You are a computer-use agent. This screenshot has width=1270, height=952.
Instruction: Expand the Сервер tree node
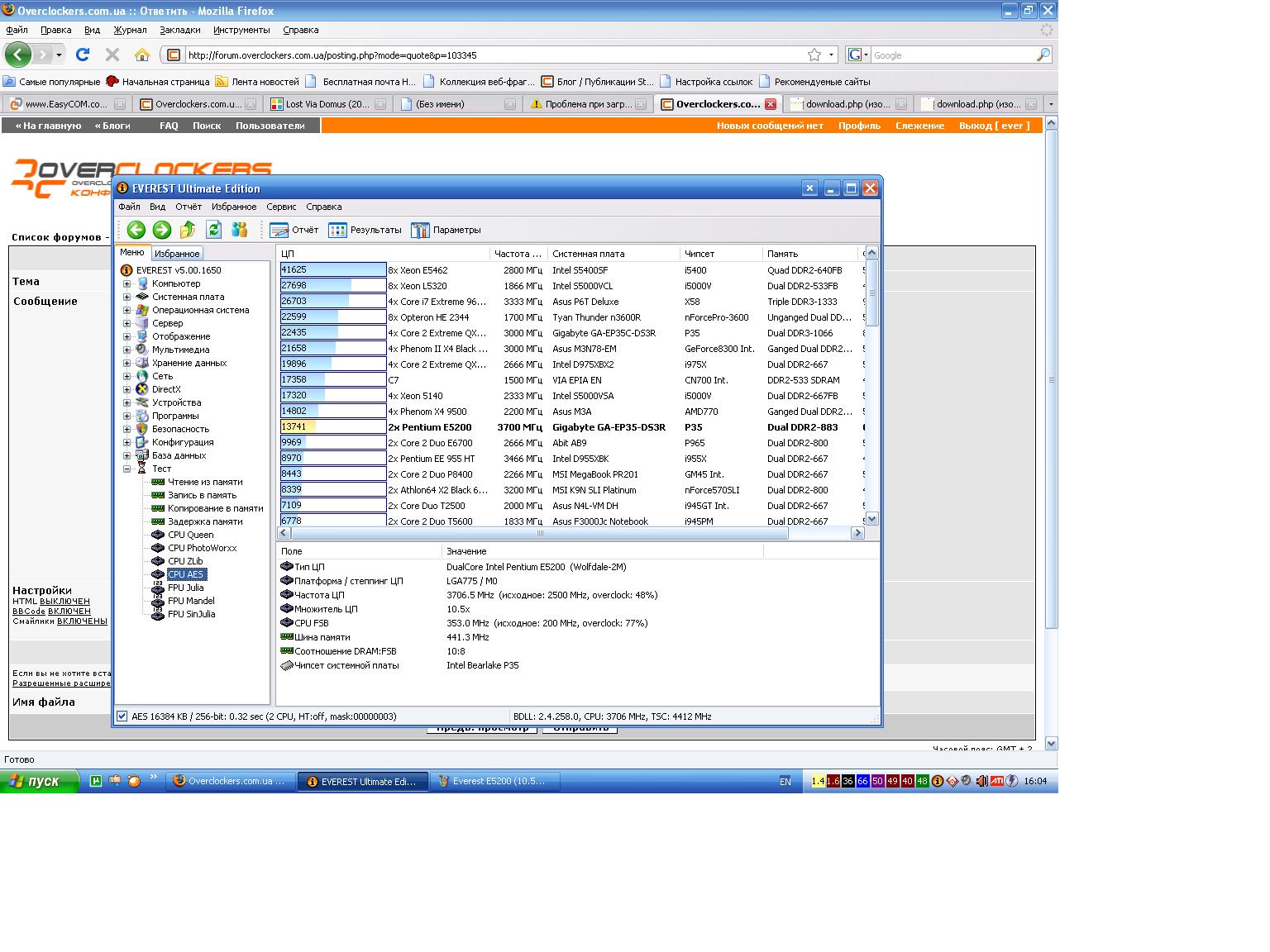click(x=127, y=323)
